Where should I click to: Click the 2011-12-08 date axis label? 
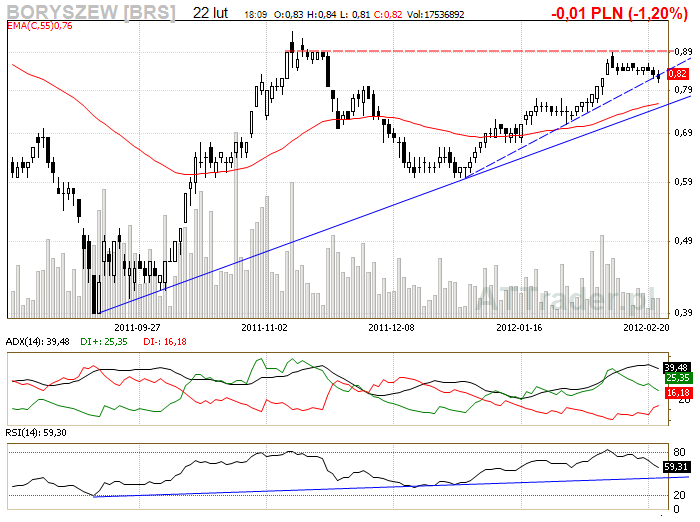392,328
